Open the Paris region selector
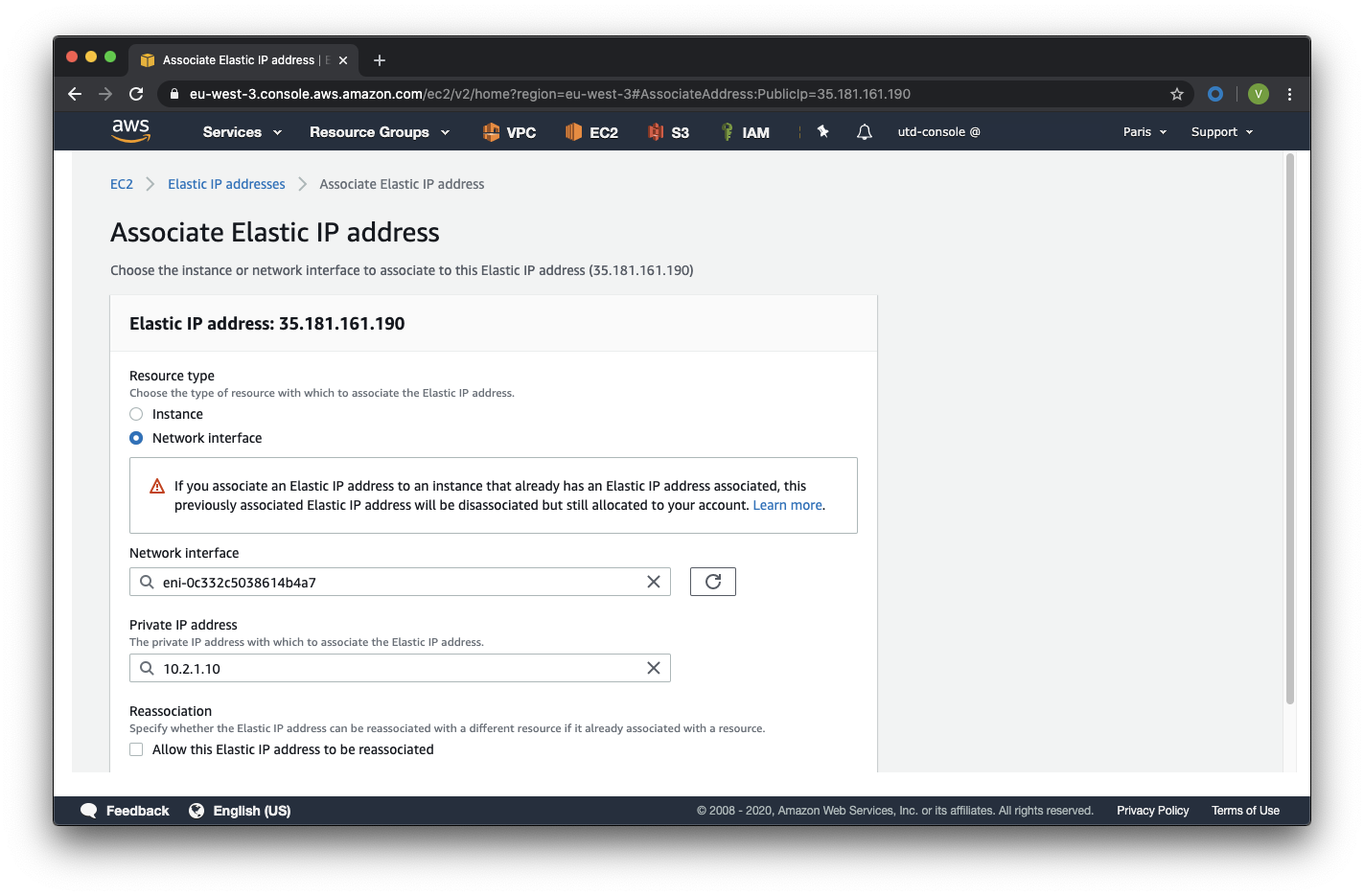Screen dimensions: 1364x896 (1145, 132)
